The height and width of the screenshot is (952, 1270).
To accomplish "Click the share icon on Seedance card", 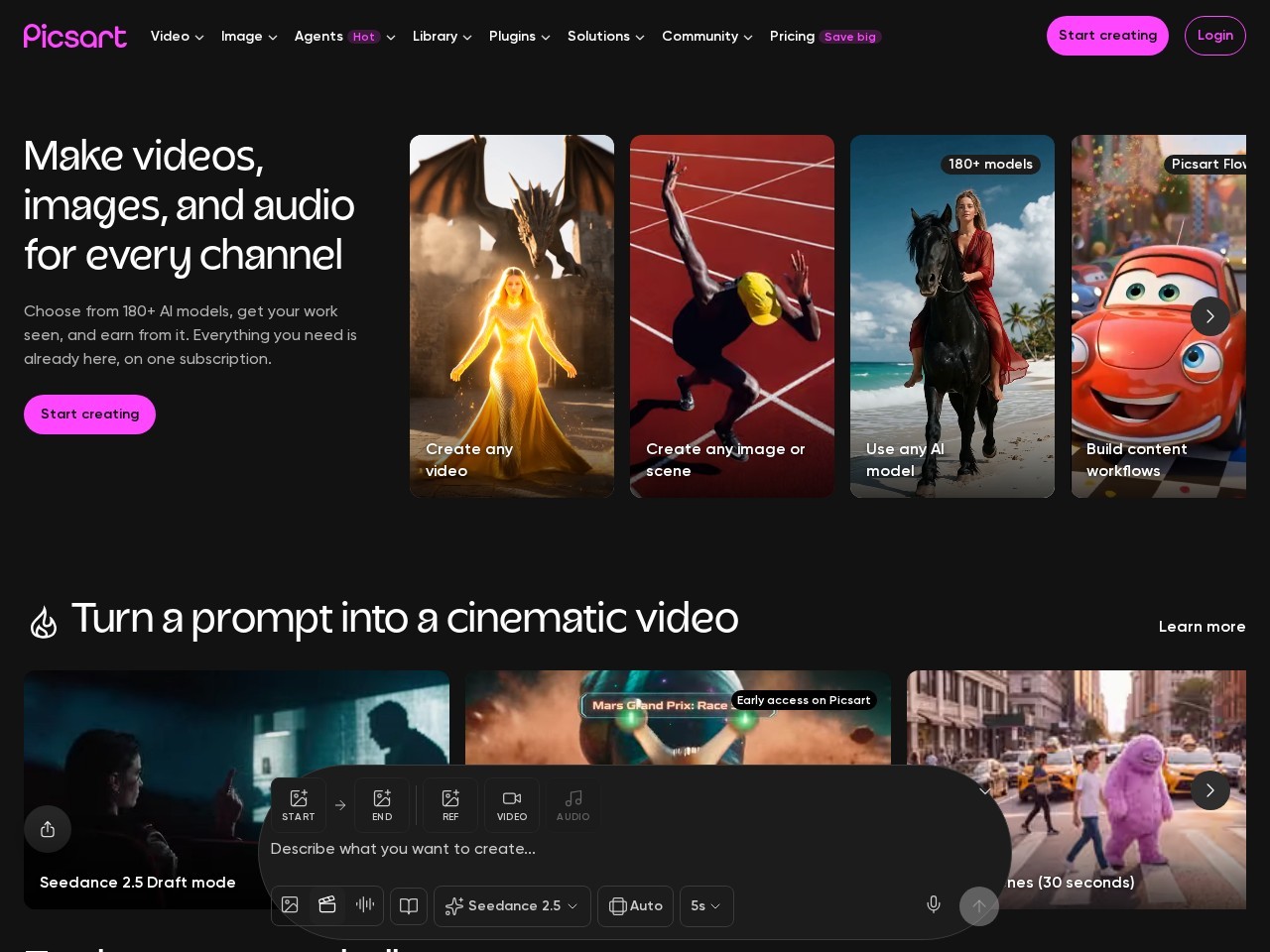I will pyautogui.click(x=48, y=829).
